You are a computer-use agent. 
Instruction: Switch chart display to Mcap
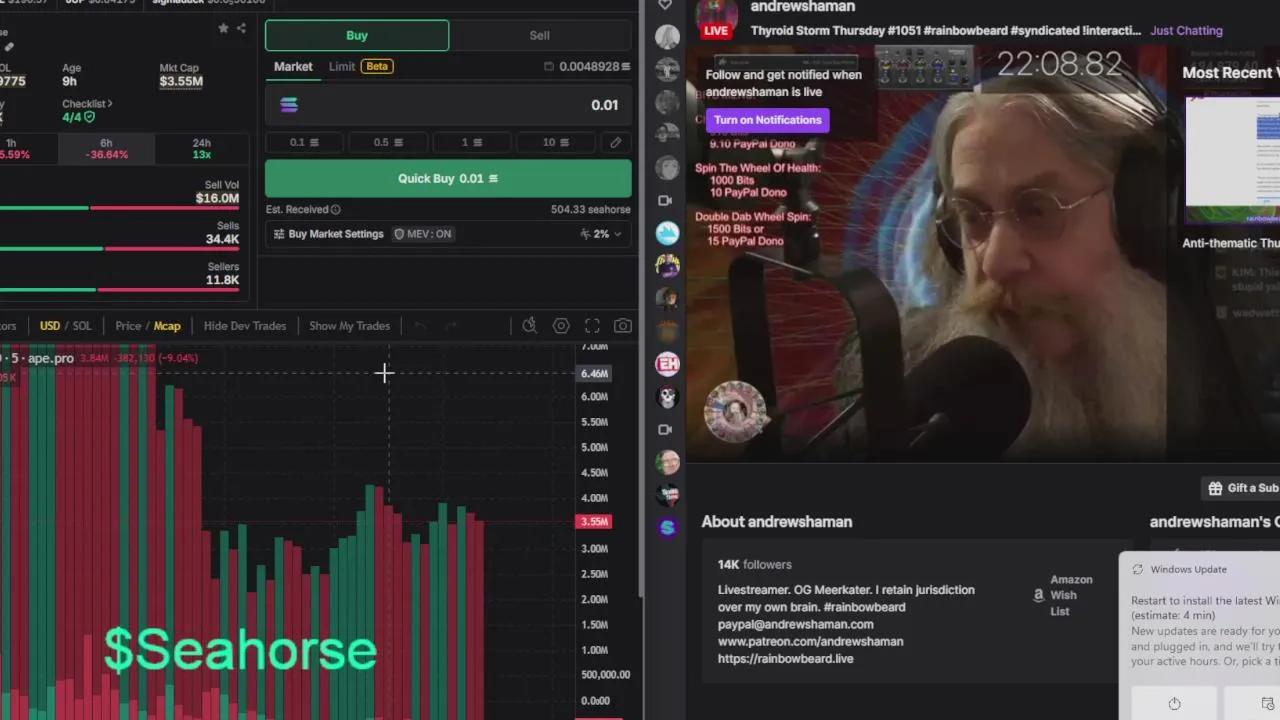point(167,326)
